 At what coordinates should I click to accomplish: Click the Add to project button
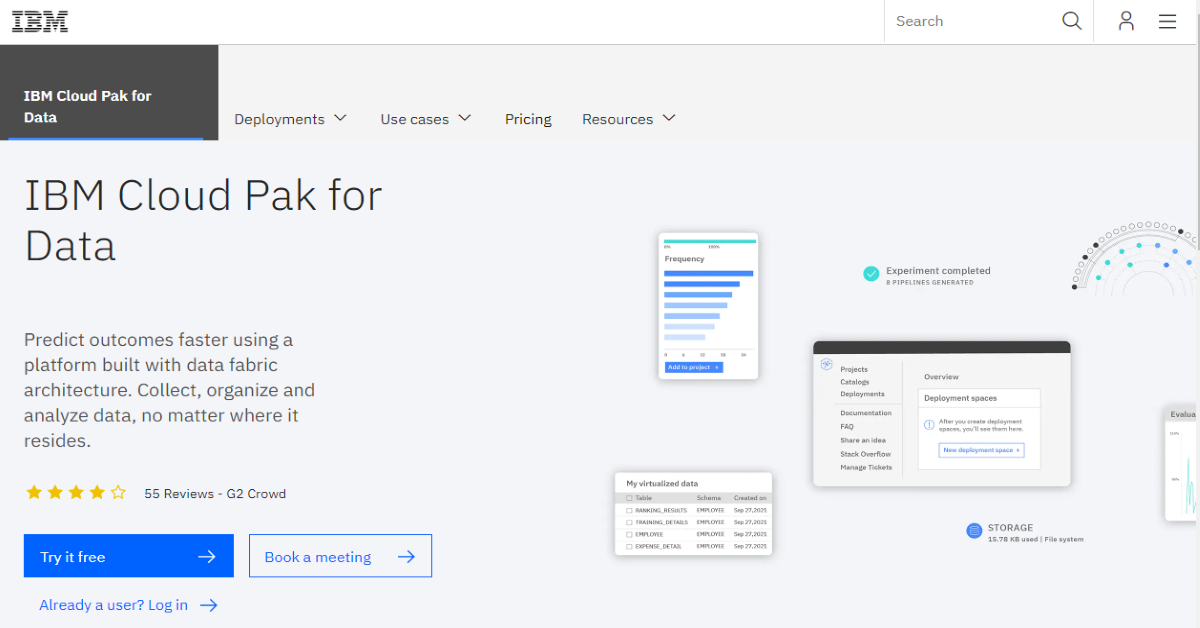(693, 367)
